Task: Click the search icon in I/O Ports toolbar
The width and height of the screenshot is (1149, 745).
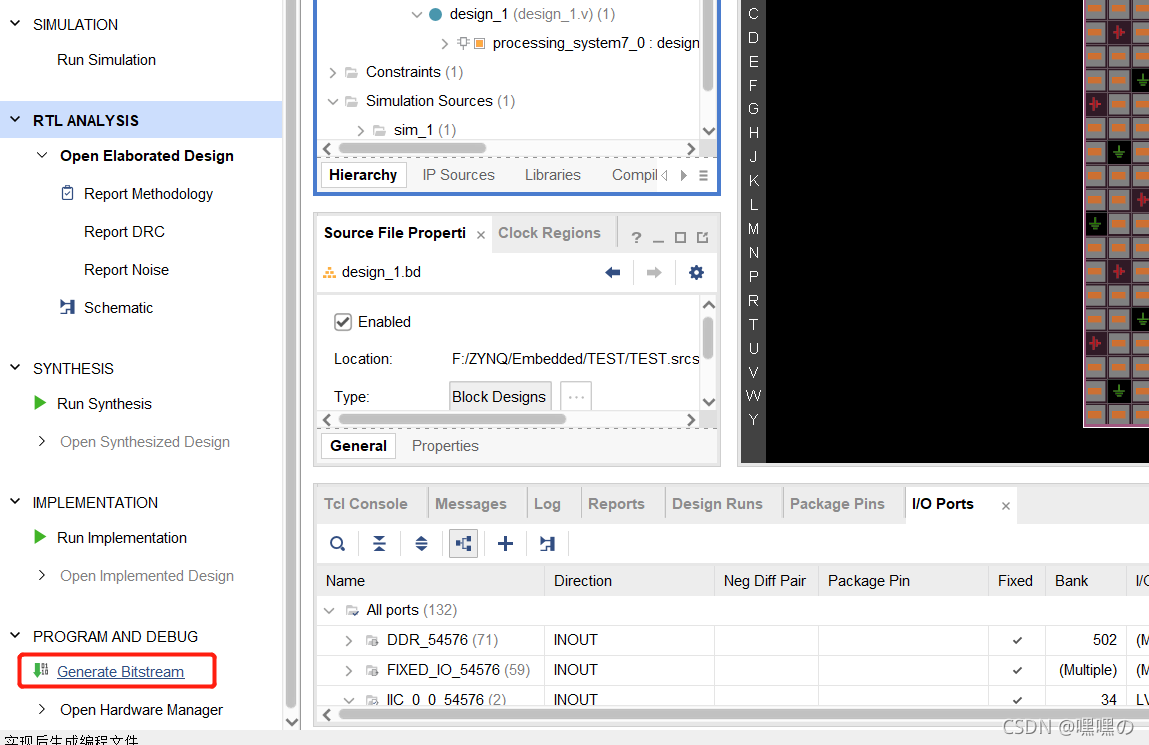Action: [337, 544]
